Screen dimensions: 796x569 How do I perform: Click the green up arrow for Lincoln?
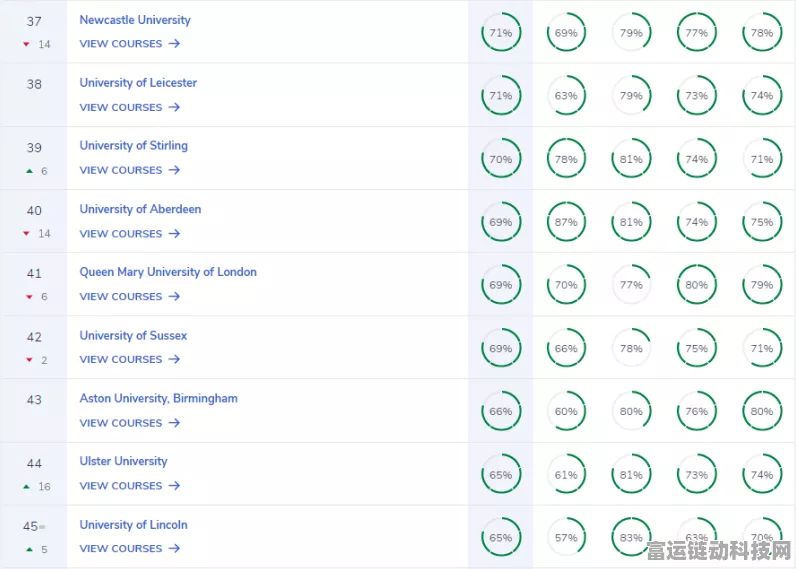coord(29,549)
